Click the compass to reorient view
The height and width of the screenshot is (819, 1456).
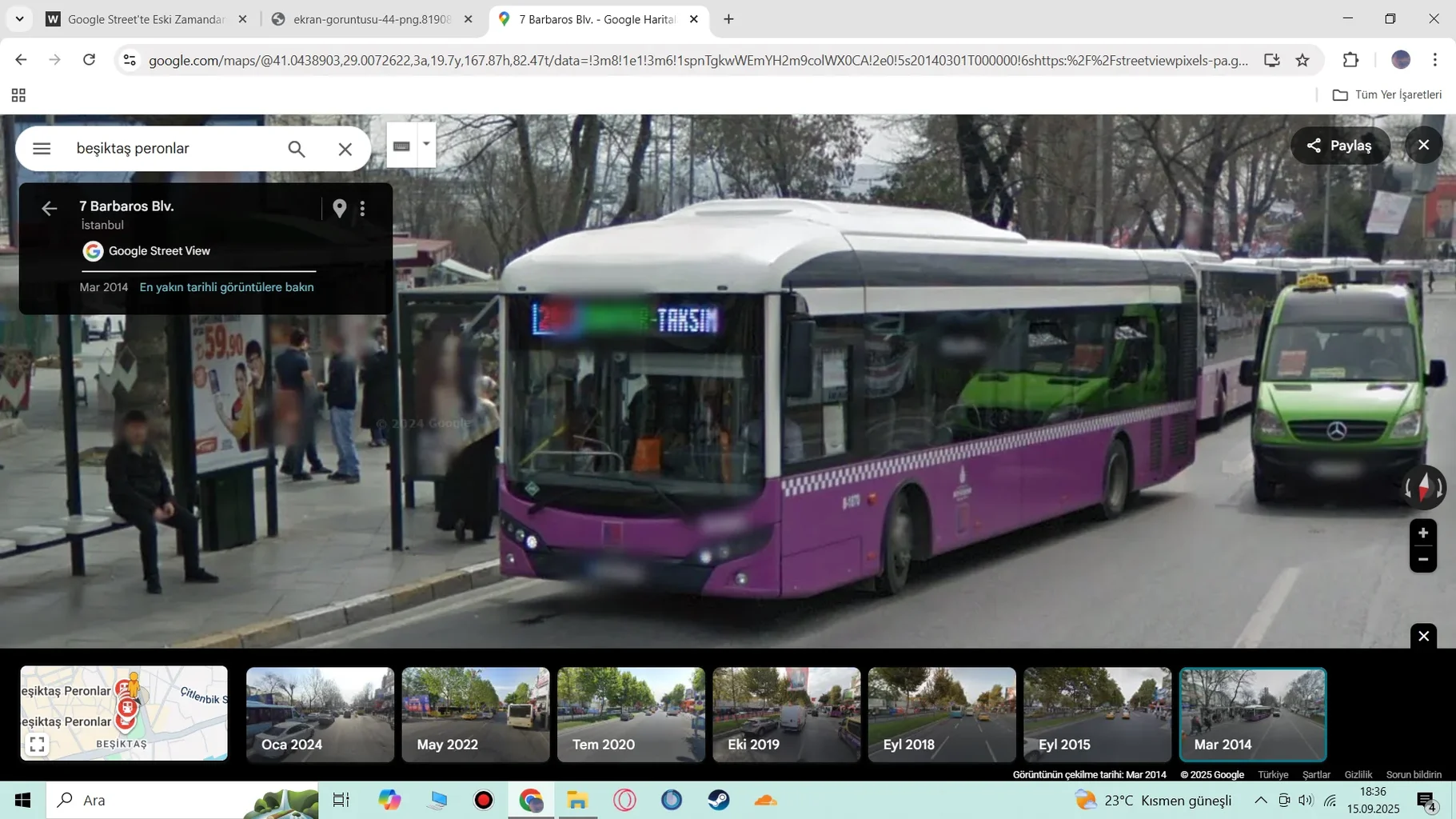1423,487
